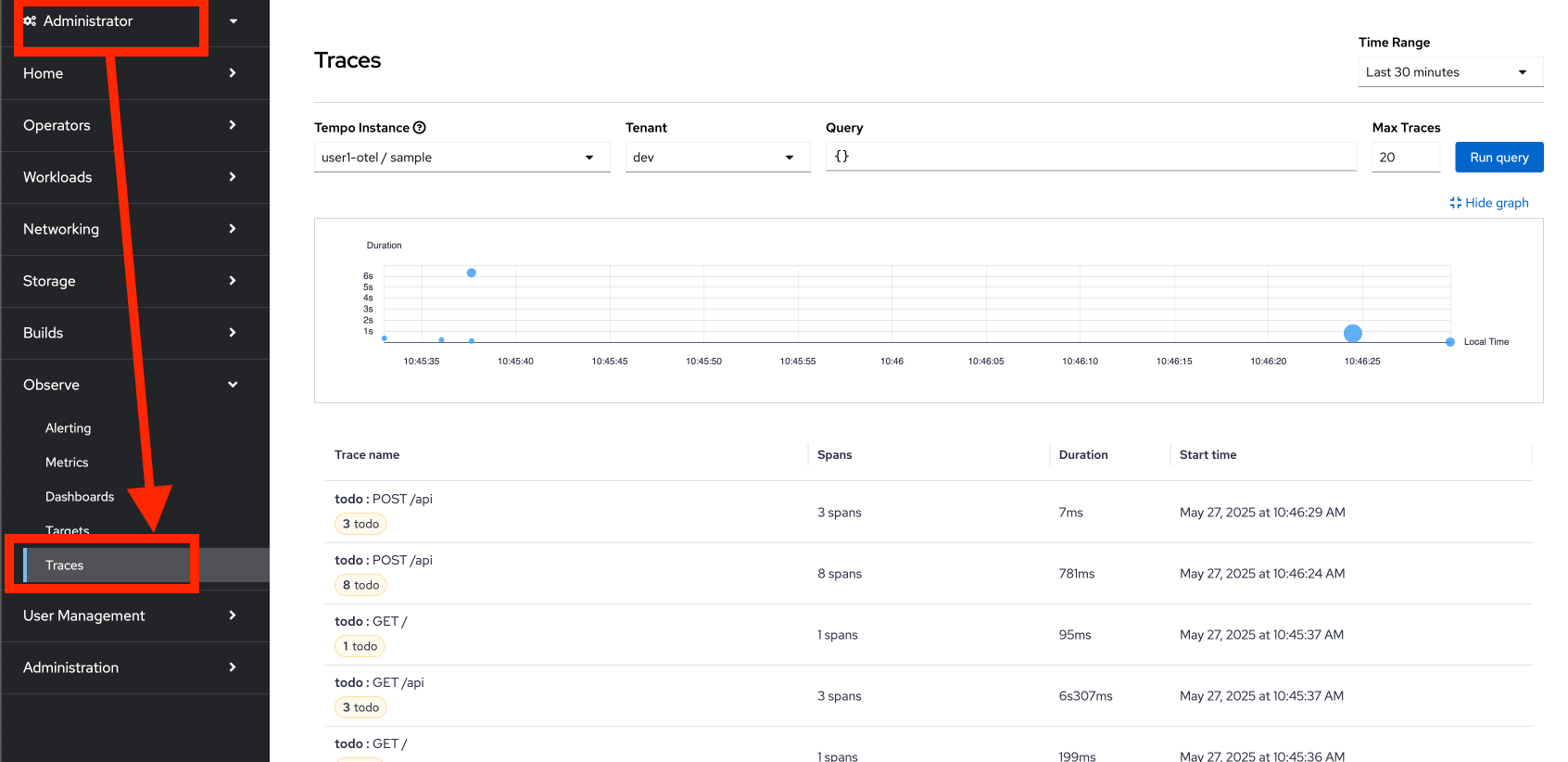Click the large graph point near 10:46:25

[1353, 333]
